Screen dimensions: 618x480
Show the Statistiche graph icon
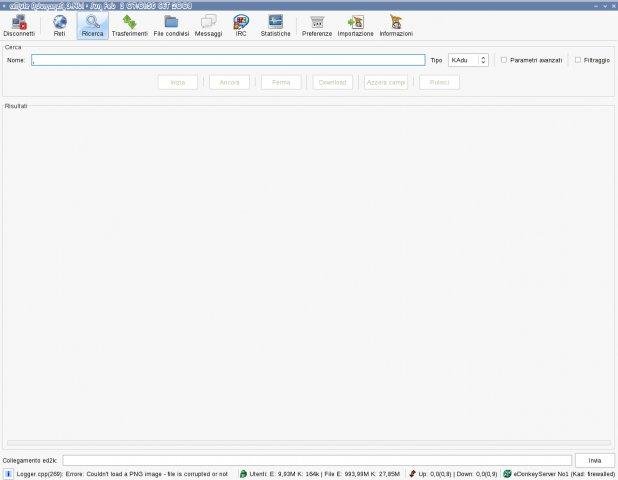275,22
